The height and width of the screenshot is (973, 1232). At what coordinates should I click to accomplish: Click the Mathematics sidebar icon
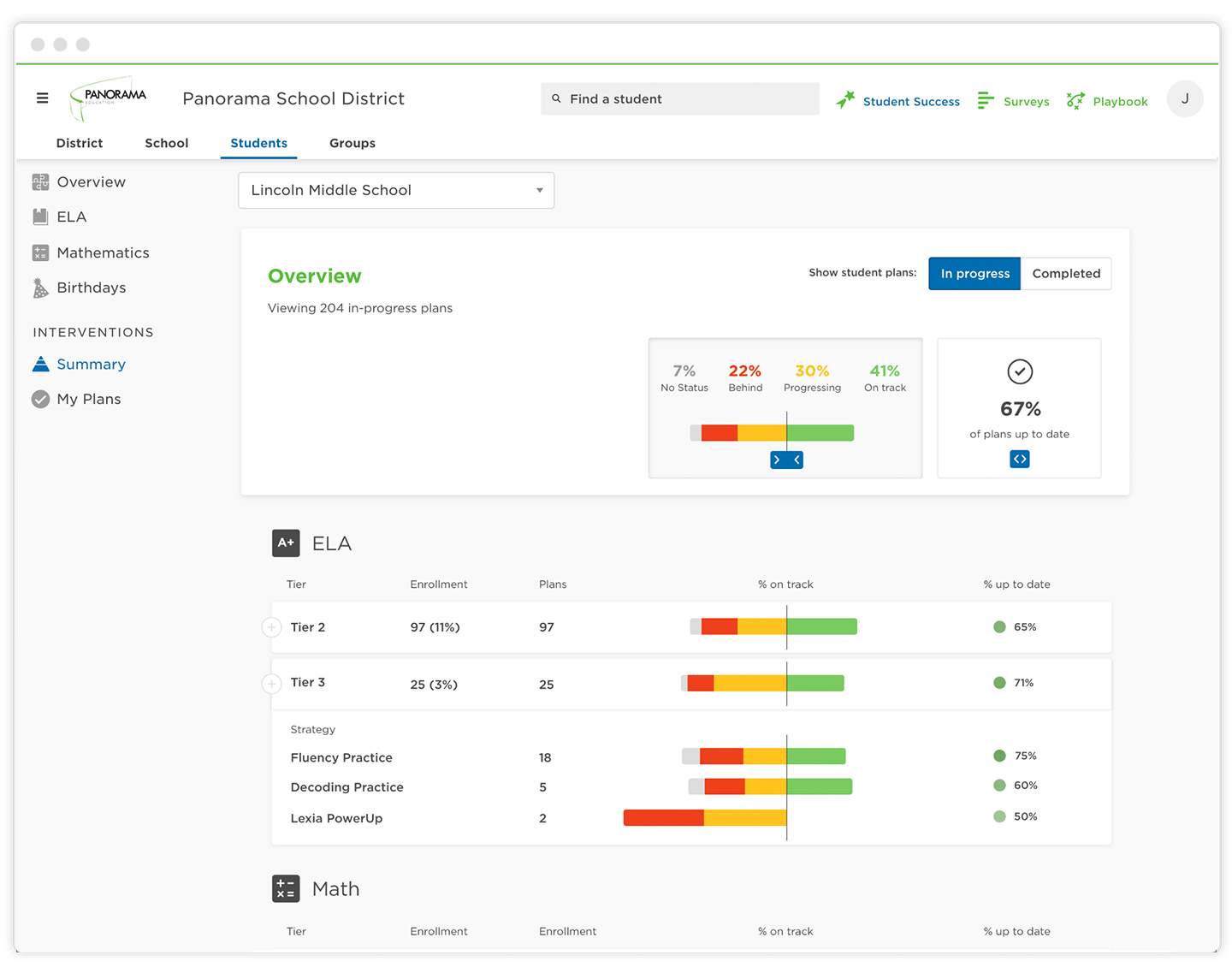click(40, 252)
